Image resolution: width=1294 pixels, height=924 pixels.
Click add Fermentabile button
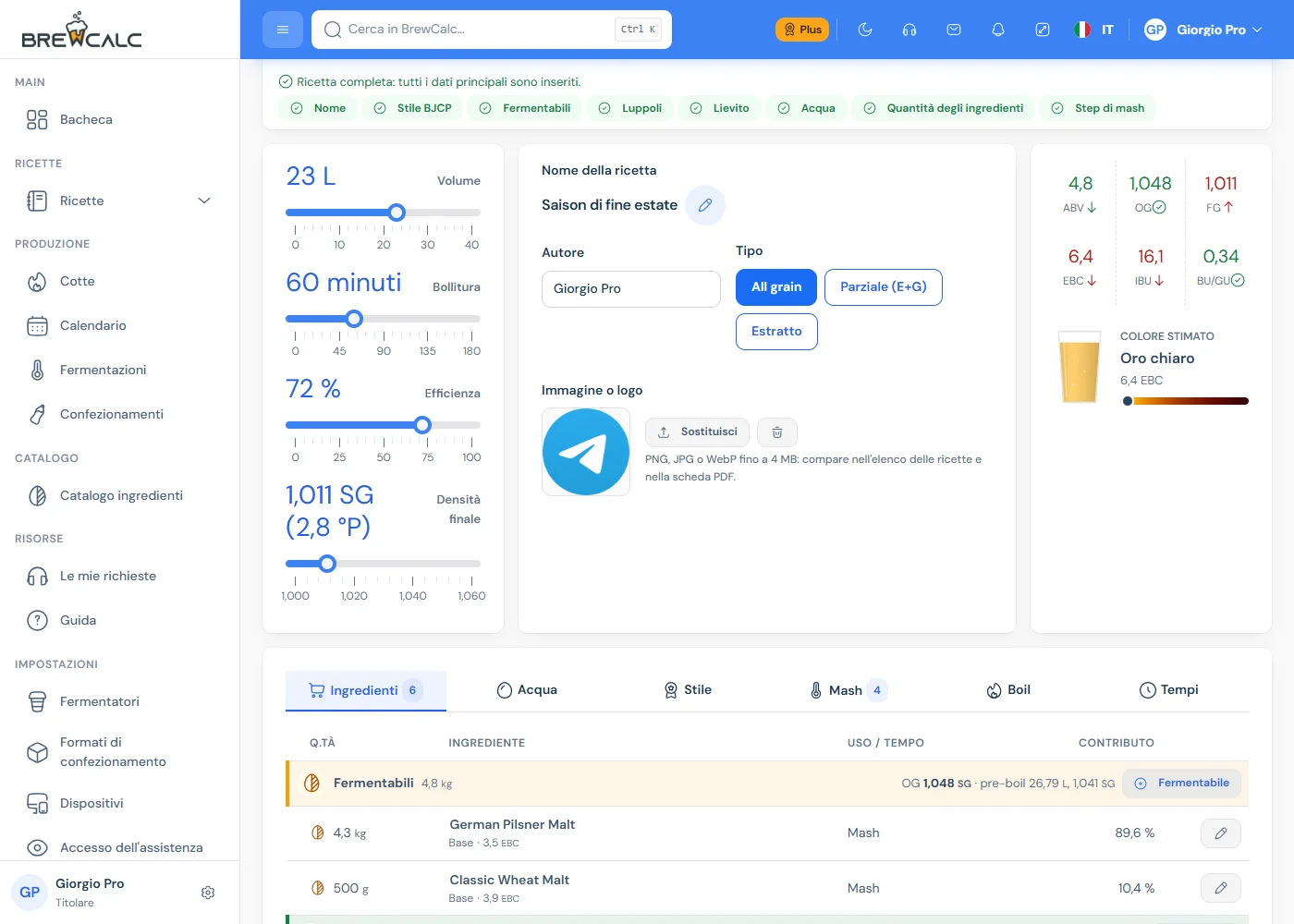tap(1182, 784)
